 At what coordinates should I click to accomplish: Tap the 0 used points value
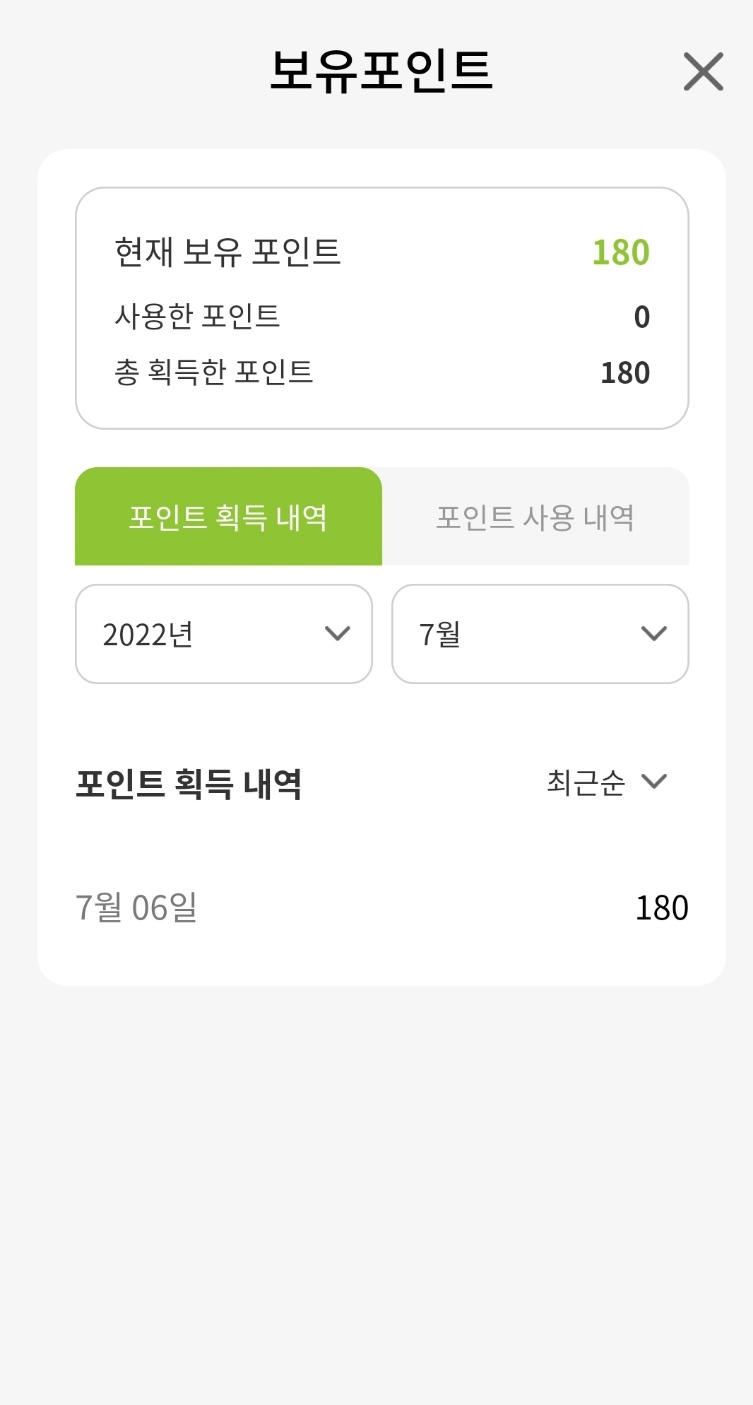(642, 317)
